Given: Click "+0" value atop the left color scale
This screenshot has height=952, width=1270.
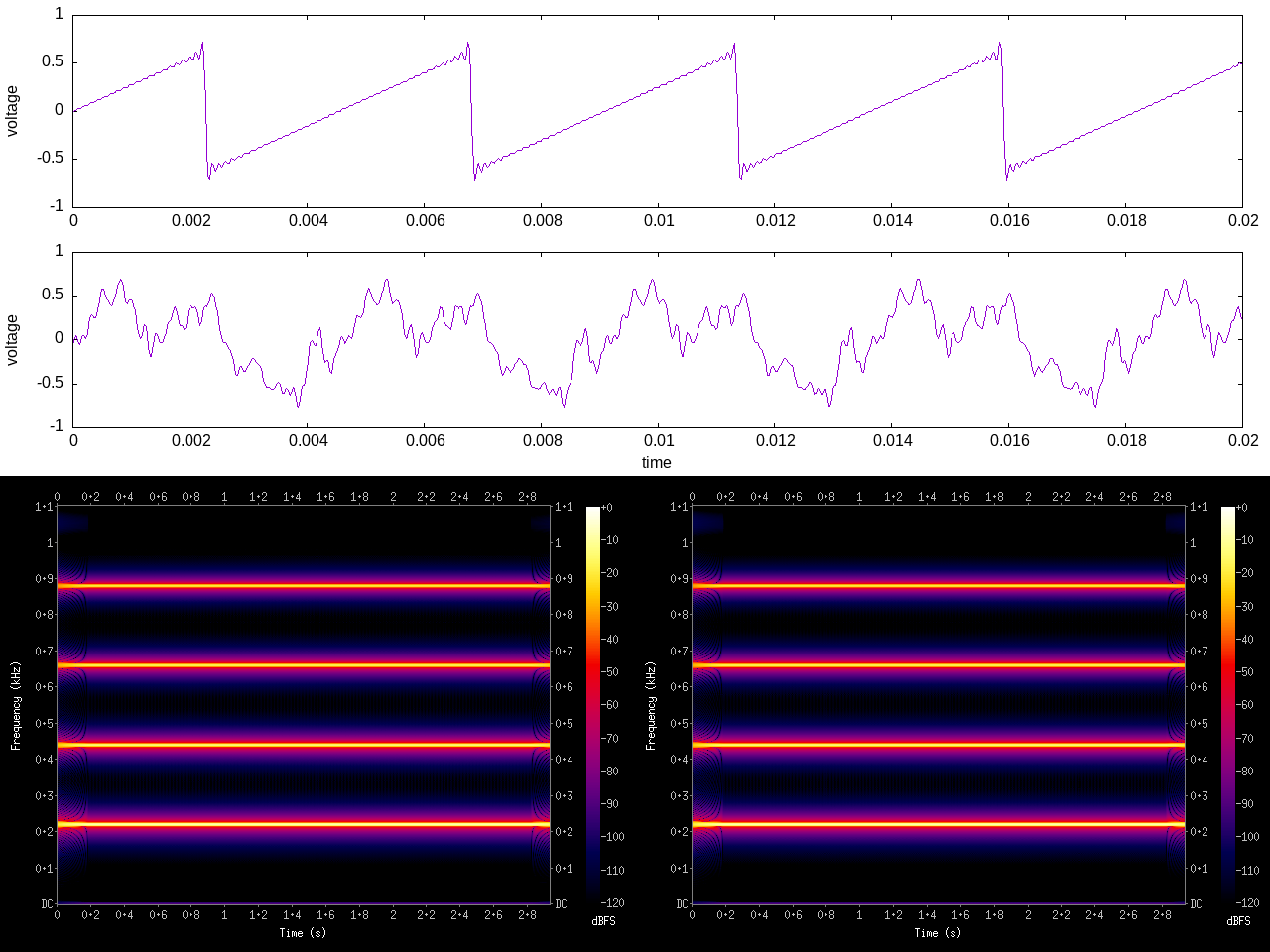Looking at the screenshot, I should tap(607, 507).
